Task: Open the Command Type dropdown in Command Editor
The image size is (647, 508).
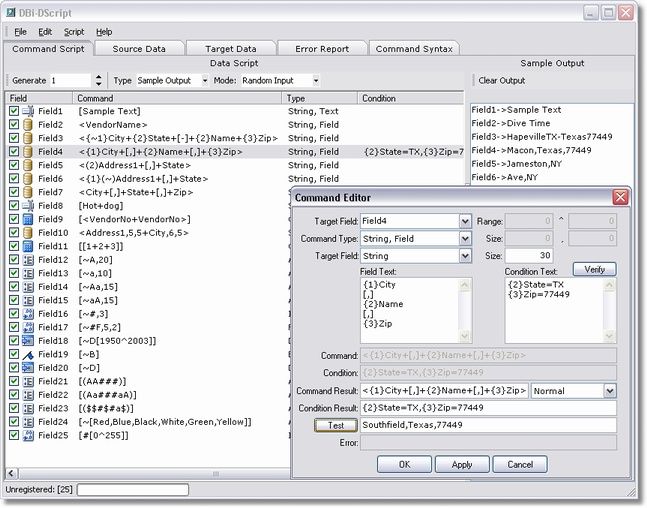Action: 464,239
